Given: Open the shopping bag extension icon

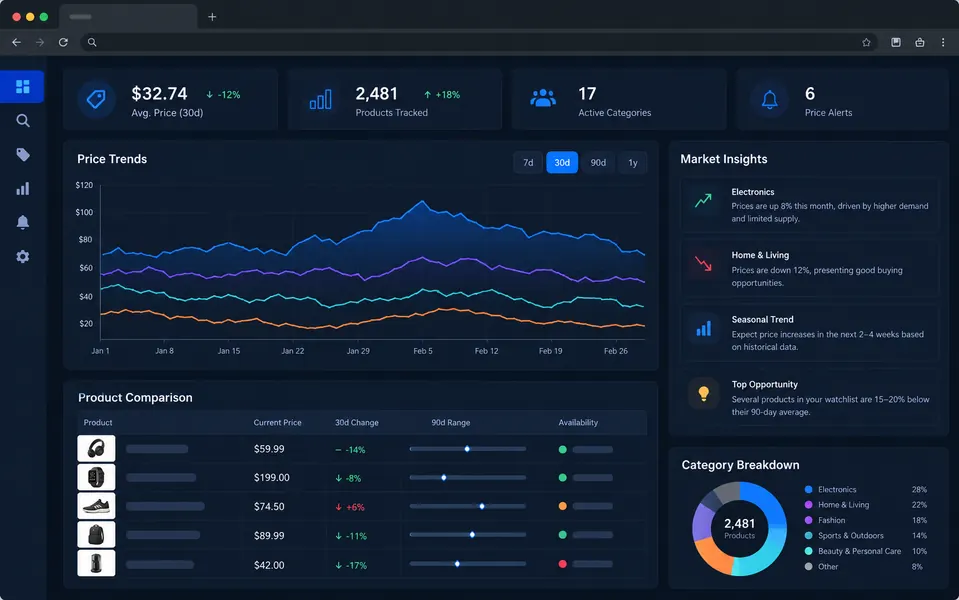Looking at the screenshot, I should [x=919, y=42].
